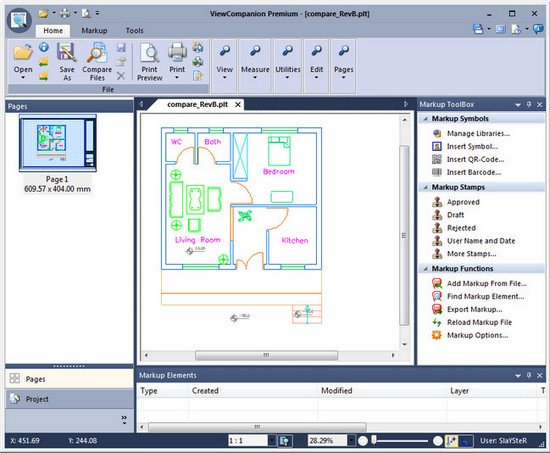Viewport: 550px width, 453px height.
Task: Click the Open folder icon in ribbon
Action: [23, 52]
